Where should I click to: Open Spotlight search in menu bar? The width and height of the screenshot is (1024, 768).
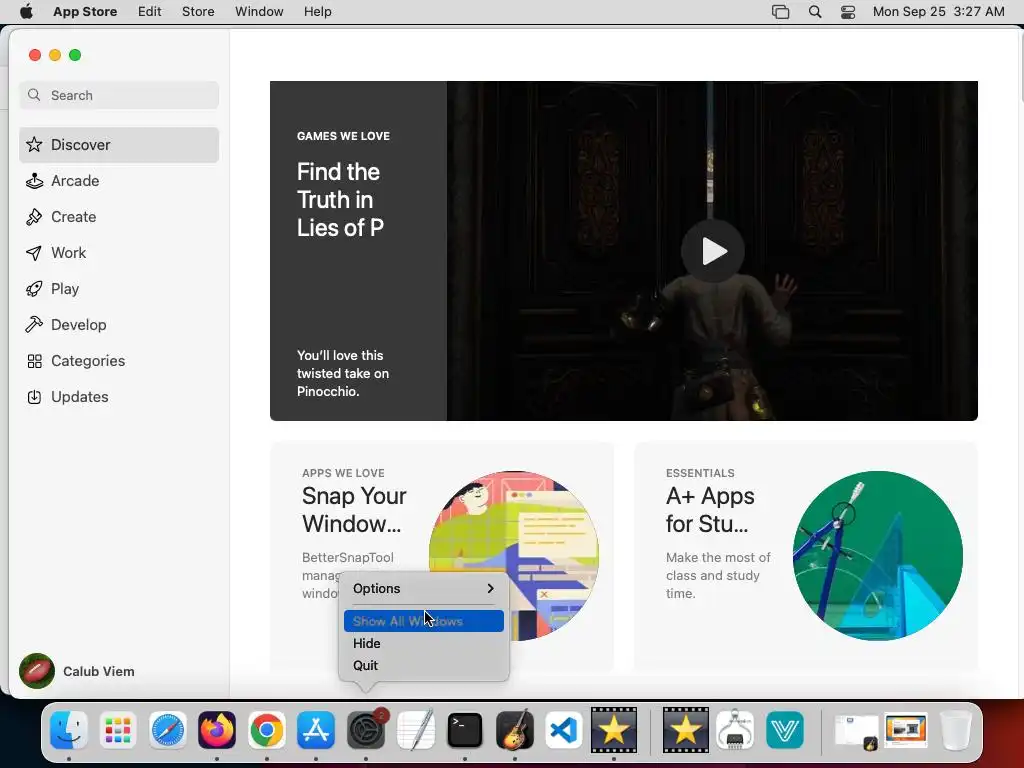814,12
